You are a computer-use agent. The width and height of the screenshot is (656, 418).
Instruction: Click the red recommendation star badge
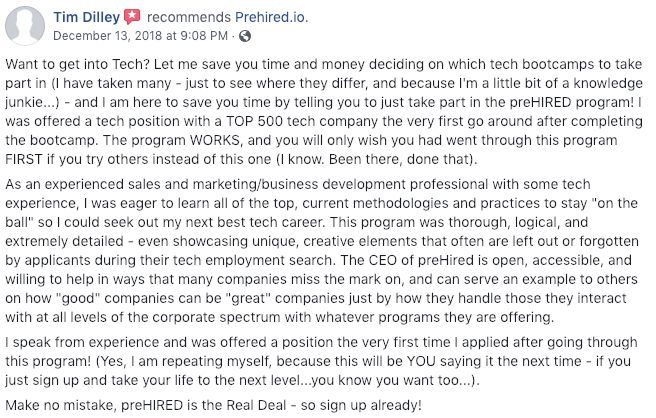[x=131, y=17]
